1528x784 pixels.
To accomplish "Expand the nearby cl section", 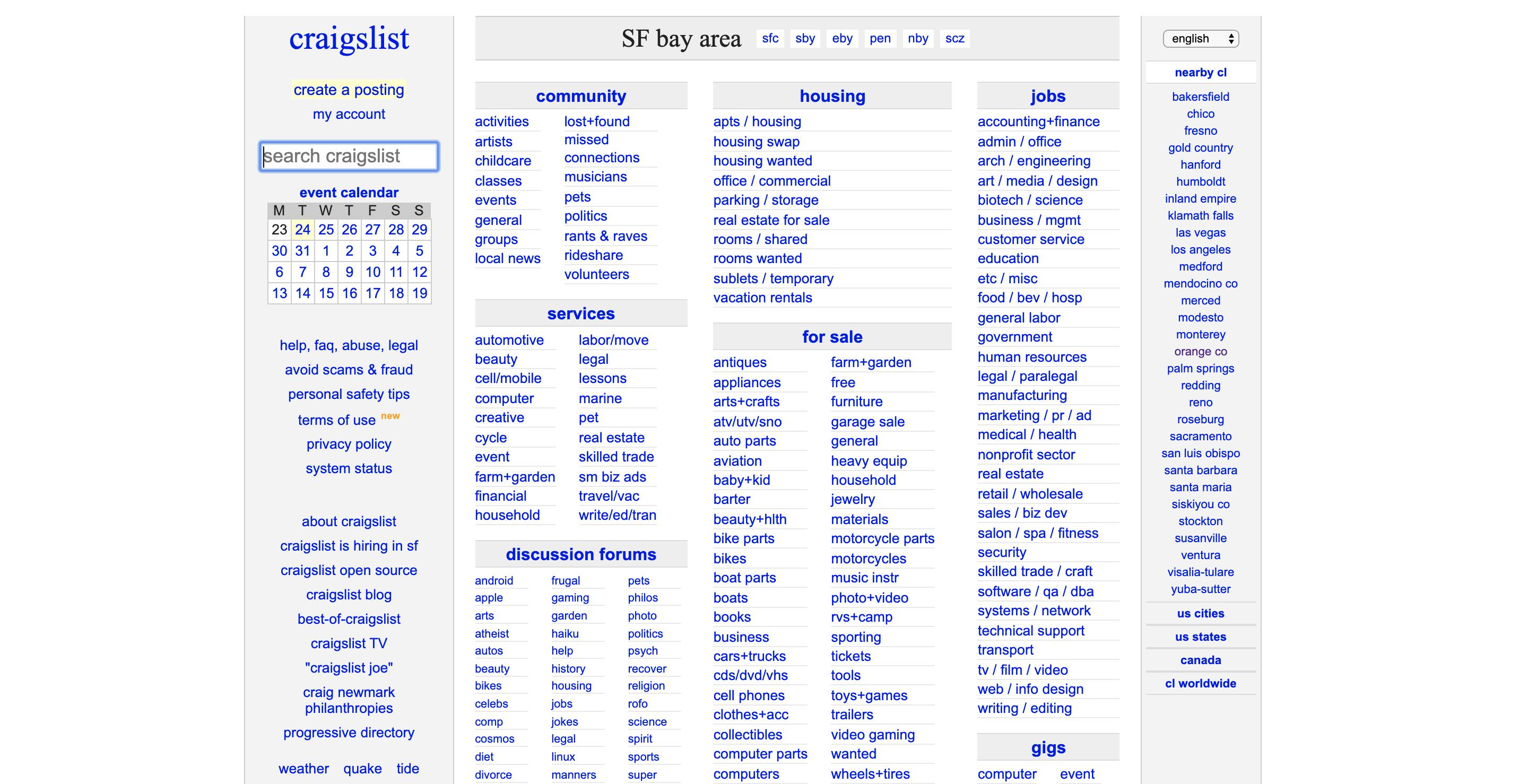I will point(1200,72).
